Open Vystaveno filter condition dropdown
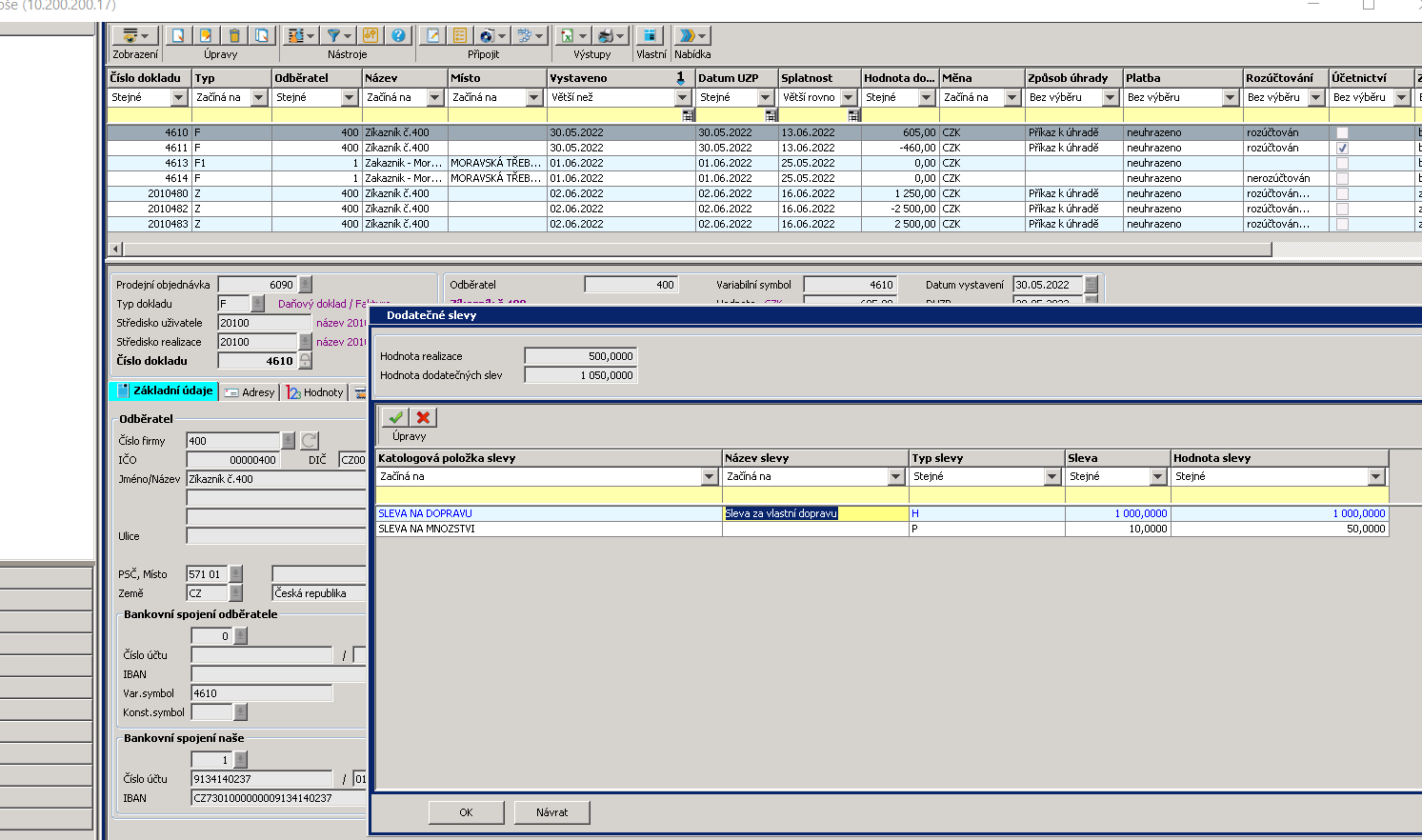Screen dimensions: 1422x840 [x=682, y=97]
